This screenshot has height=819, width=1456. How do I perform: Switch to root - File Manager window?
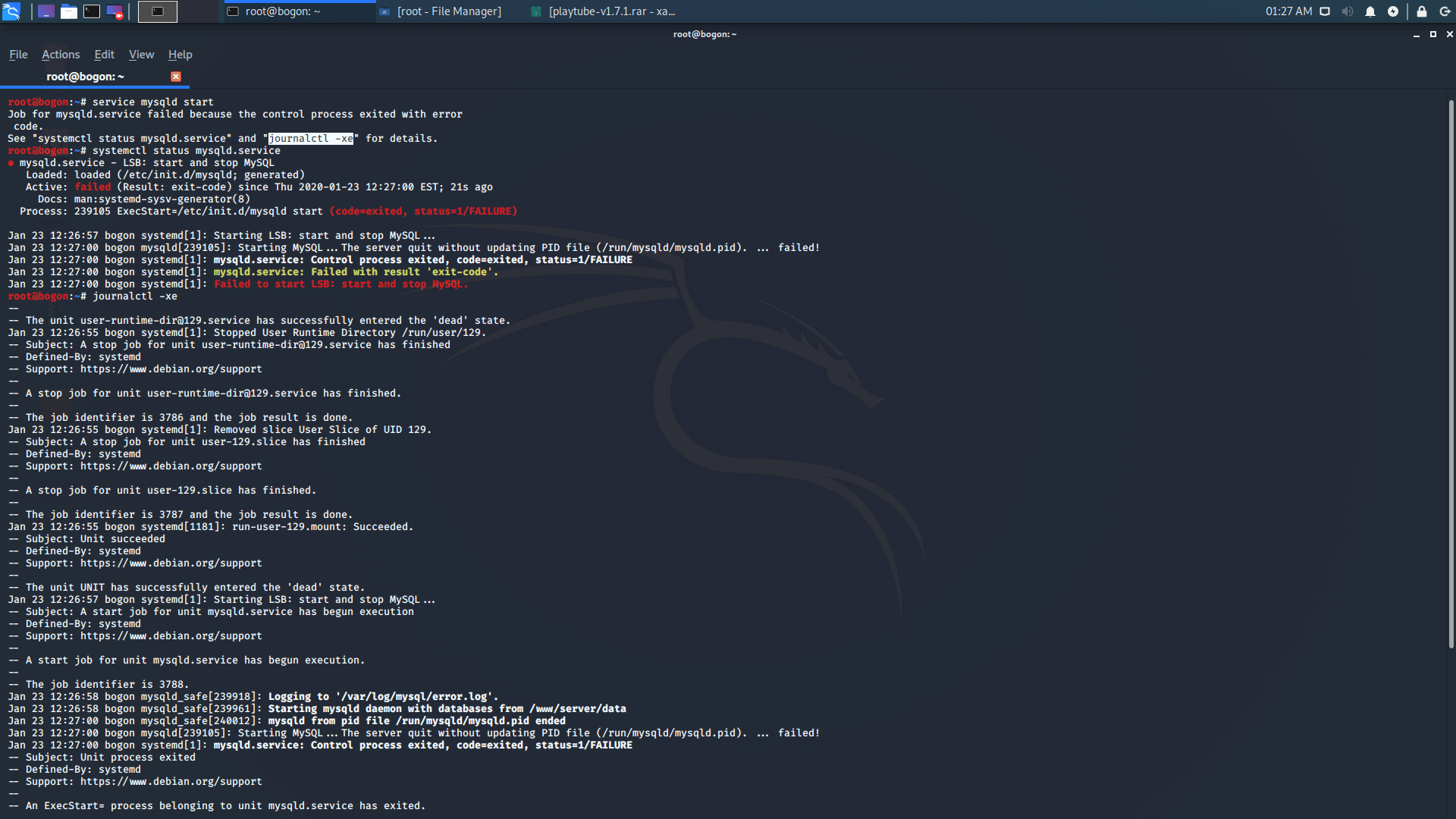tap(451, 11)
